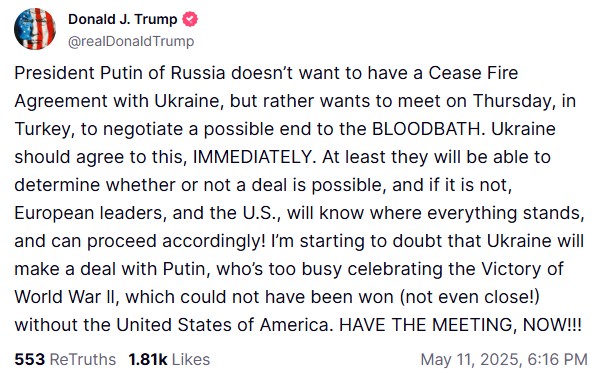602x373 pixels.
Task: Click the phrase United States of America
Action: pos(222,325)
